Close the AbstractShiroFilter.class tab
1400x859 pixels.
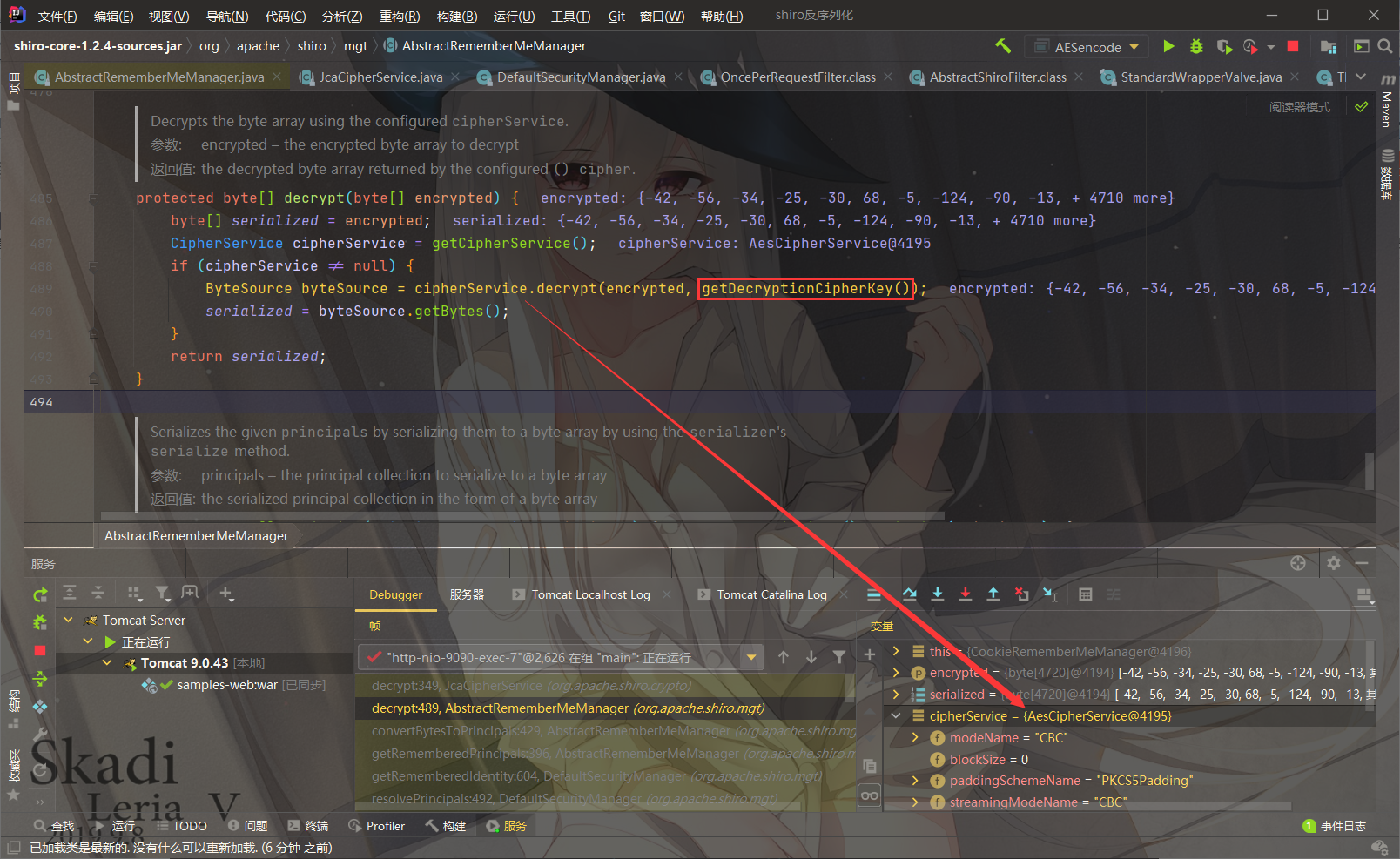(1078, 77)
